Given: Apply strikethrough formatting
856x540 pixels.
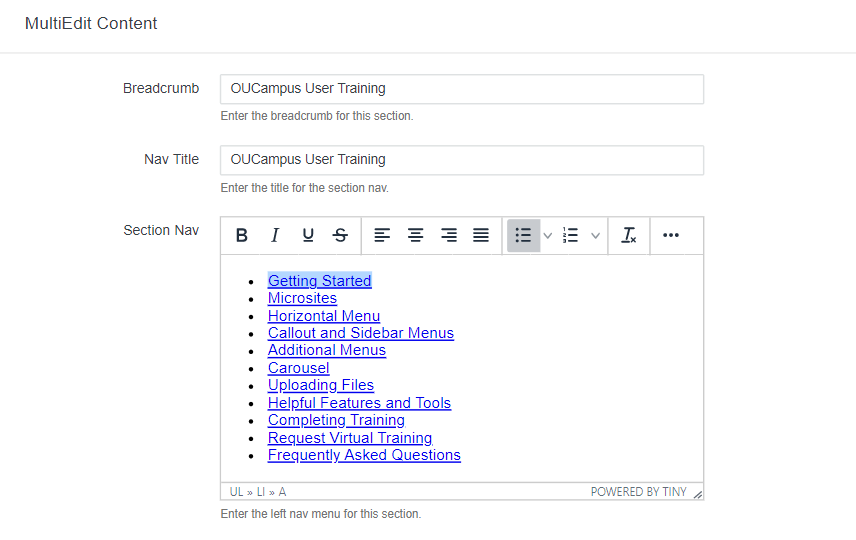Looking at the screenshot, I should pos(341,236).
